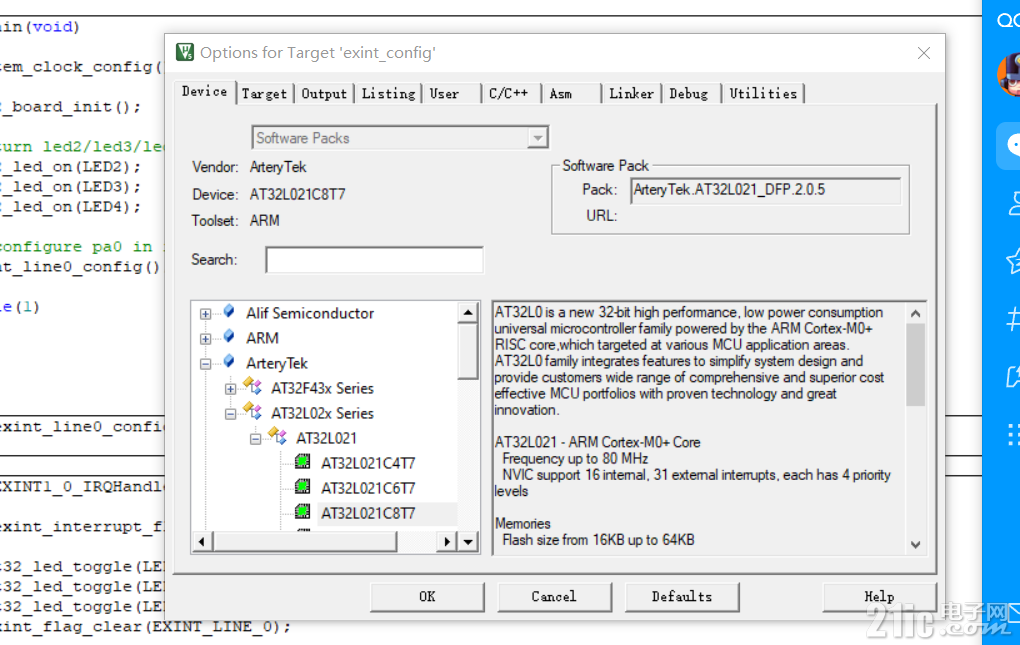Image resolution: width=1020 pixels, height=645 pixels.
Task: Click the led_on(LED3) line in the code editor
Action: point(70,187)
